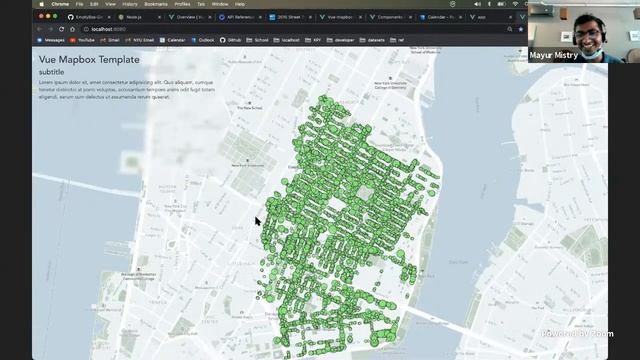Reload the localhost page
Viewport: 640px width, 360px height.
(x=61, y=29)
